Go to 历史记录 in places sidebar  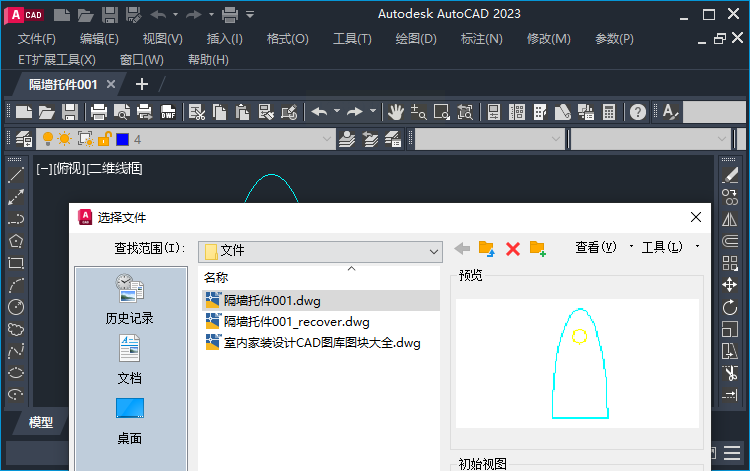[x=130, y=299]
